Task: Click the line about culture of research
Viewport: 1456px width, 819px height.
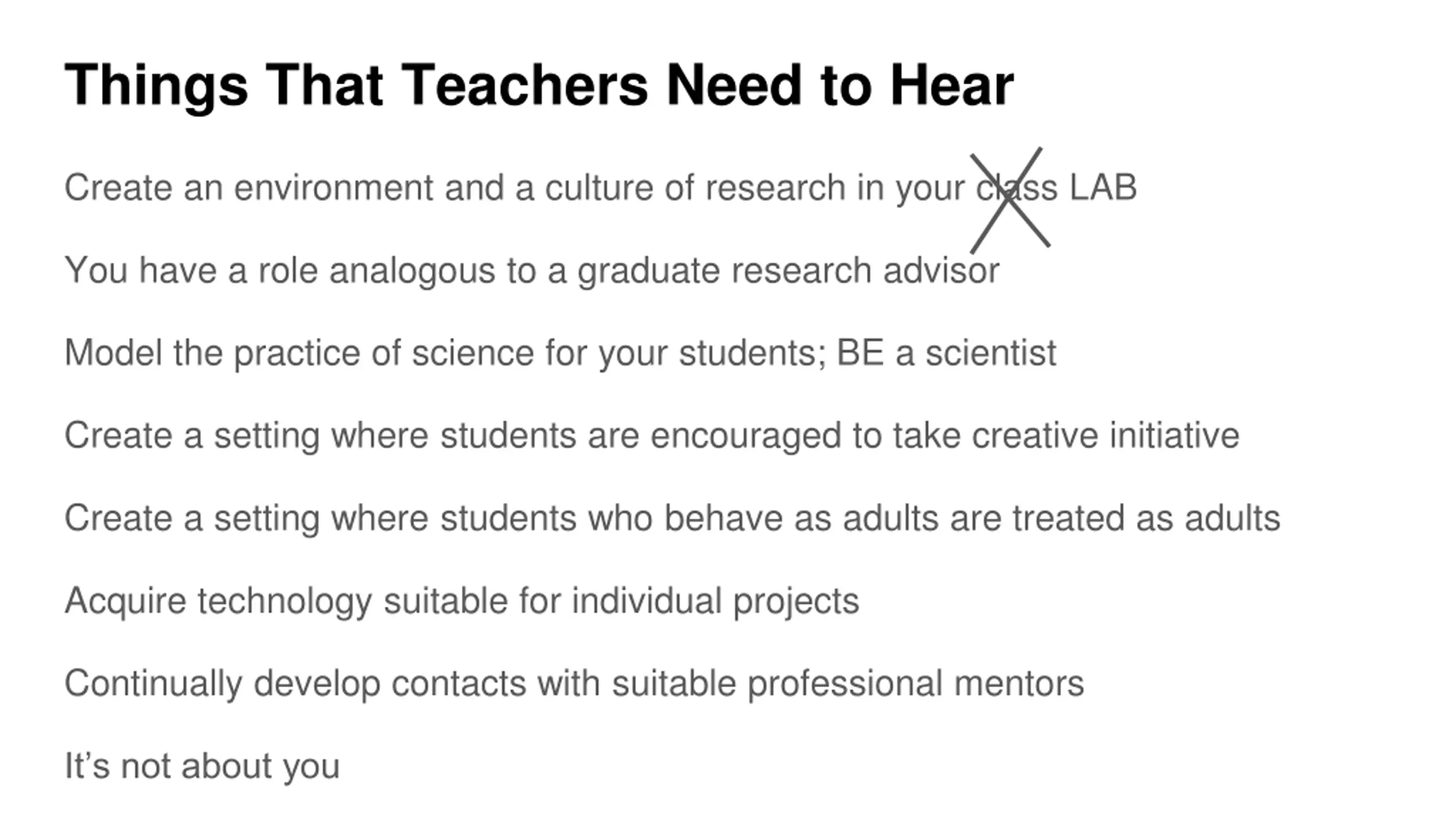Action: pos(600,188)
